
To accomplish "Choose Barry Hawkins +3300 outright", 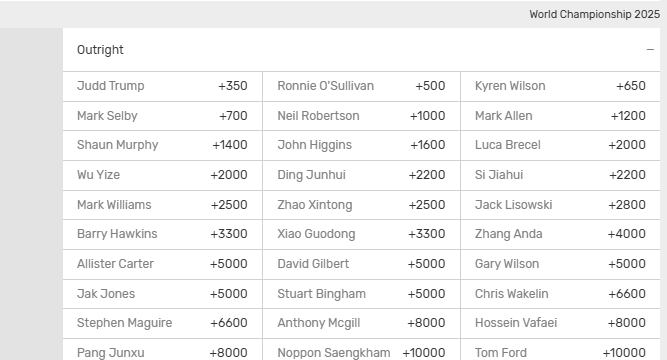I will point(162,234).
